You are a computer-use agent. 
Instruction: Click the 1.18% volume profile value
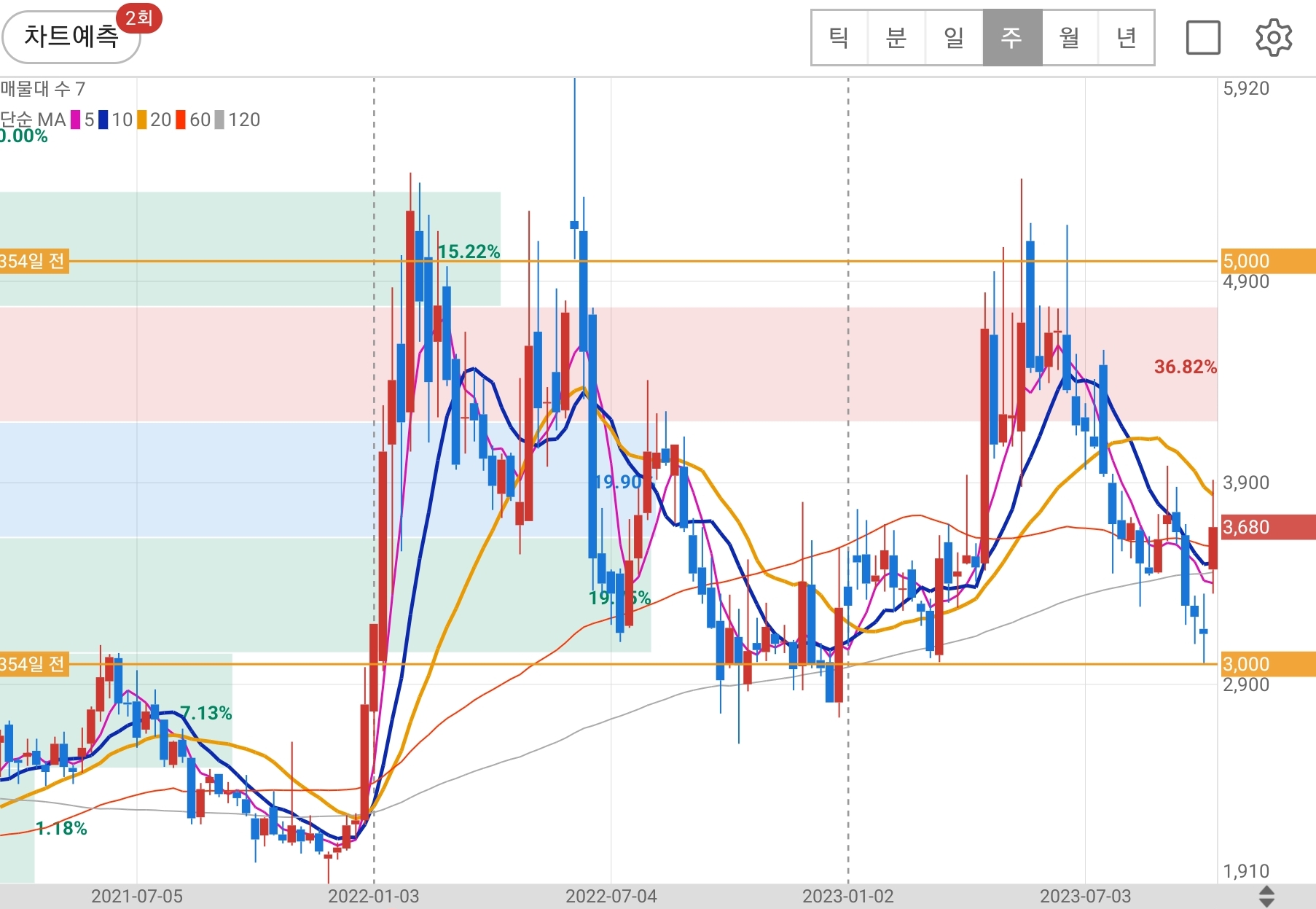point(62,828)
